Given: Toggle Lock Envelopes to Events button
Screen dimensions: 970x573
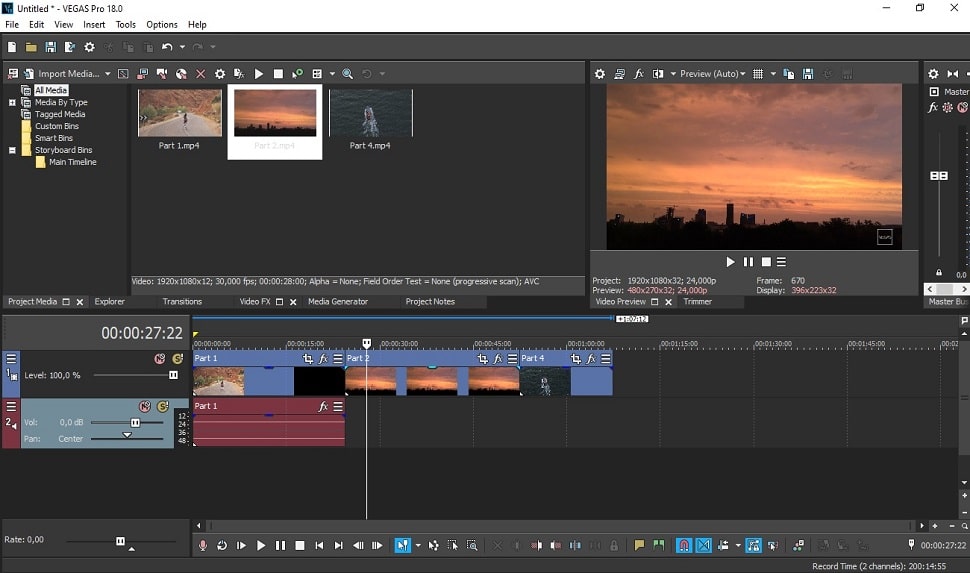Looking at the screenshot, I should tap(753, 545).
